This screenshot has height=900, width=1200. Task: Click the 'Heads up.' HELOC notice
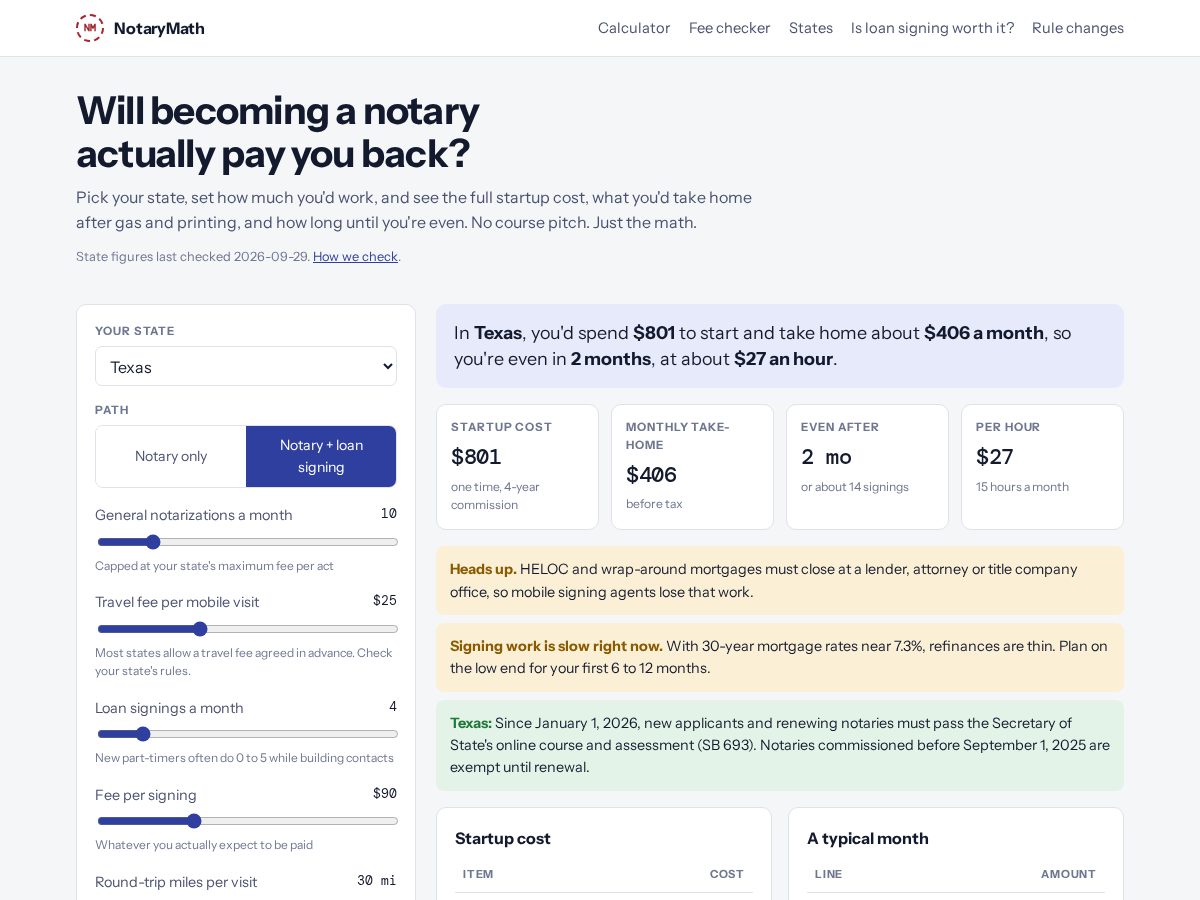click(x=780, y=580)
